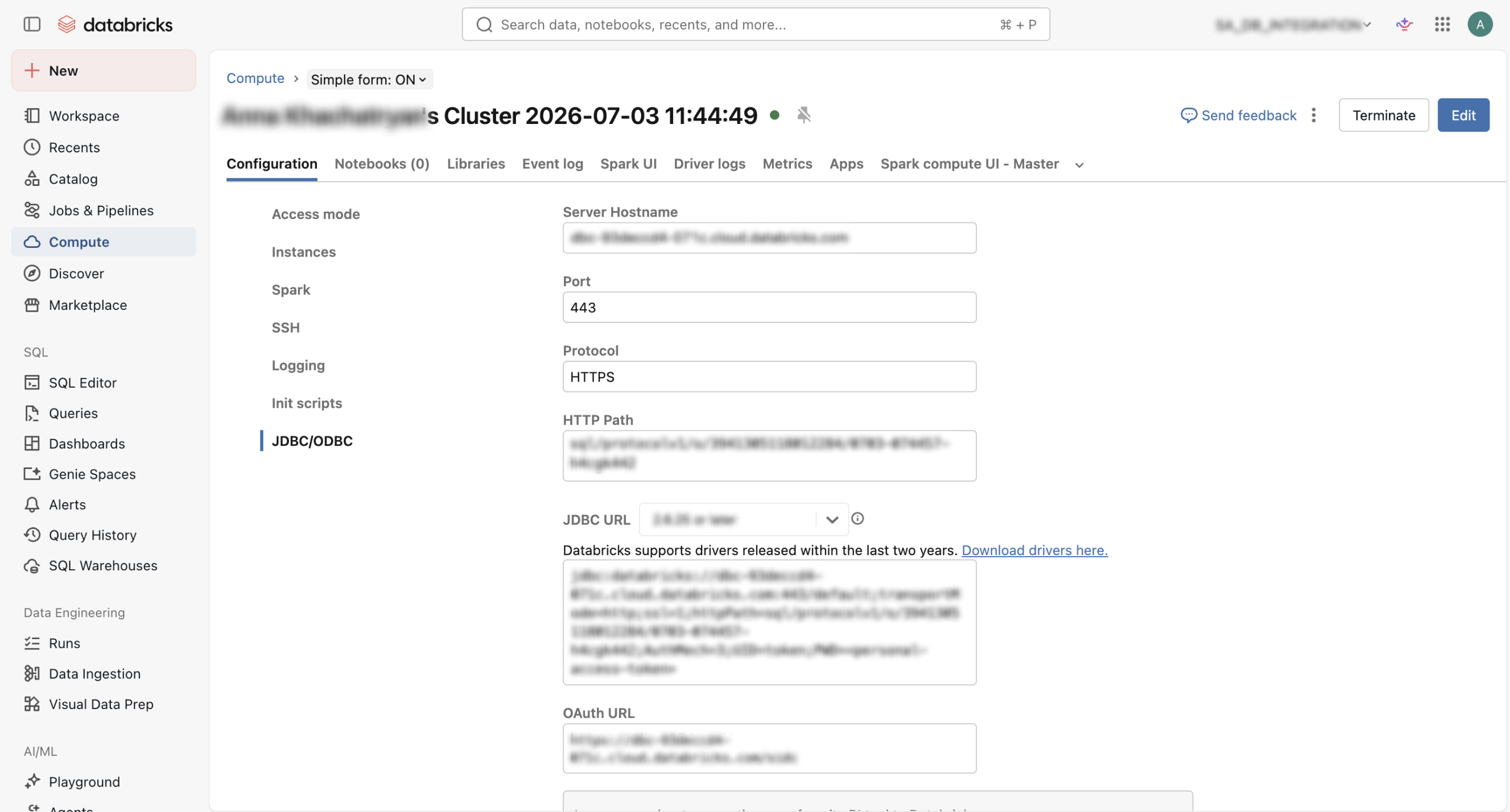This screenshot has height=812, width=1510.
Task: Open the Databricks assistant sparkle icon
Action: click(1404, 24)
